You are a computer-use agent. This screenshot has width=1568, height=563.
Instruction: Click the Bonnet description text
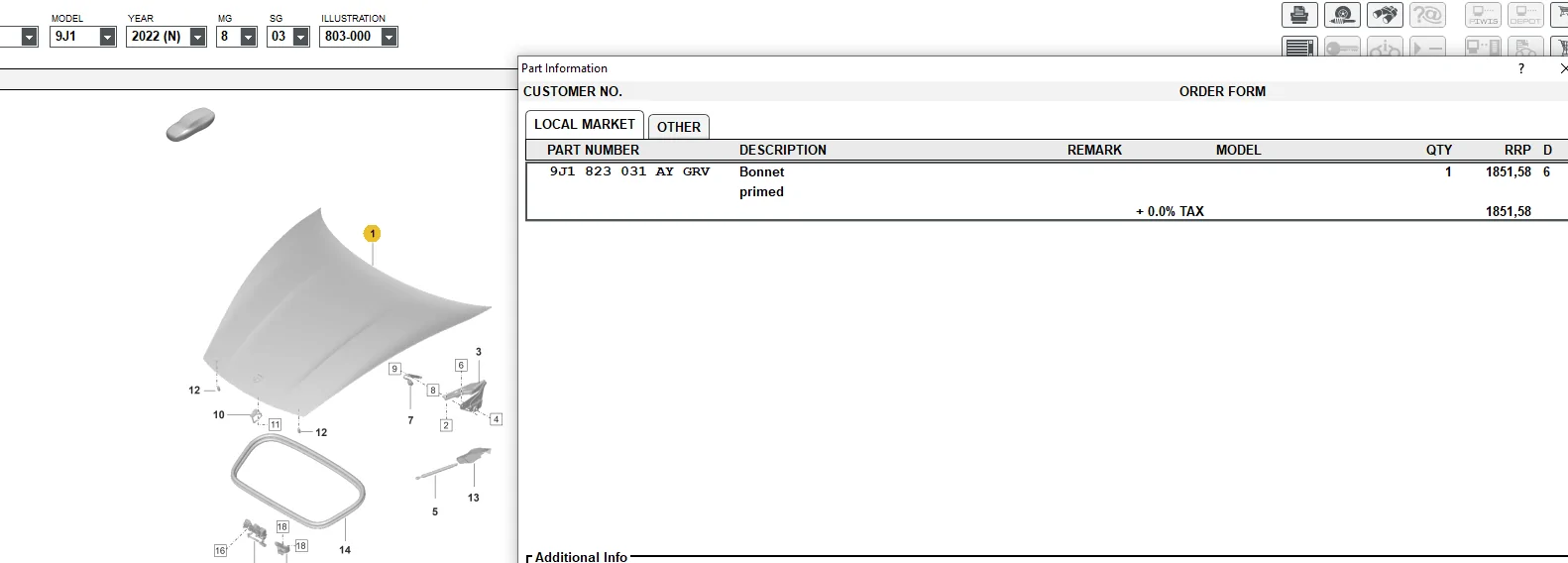click(762, 171)
